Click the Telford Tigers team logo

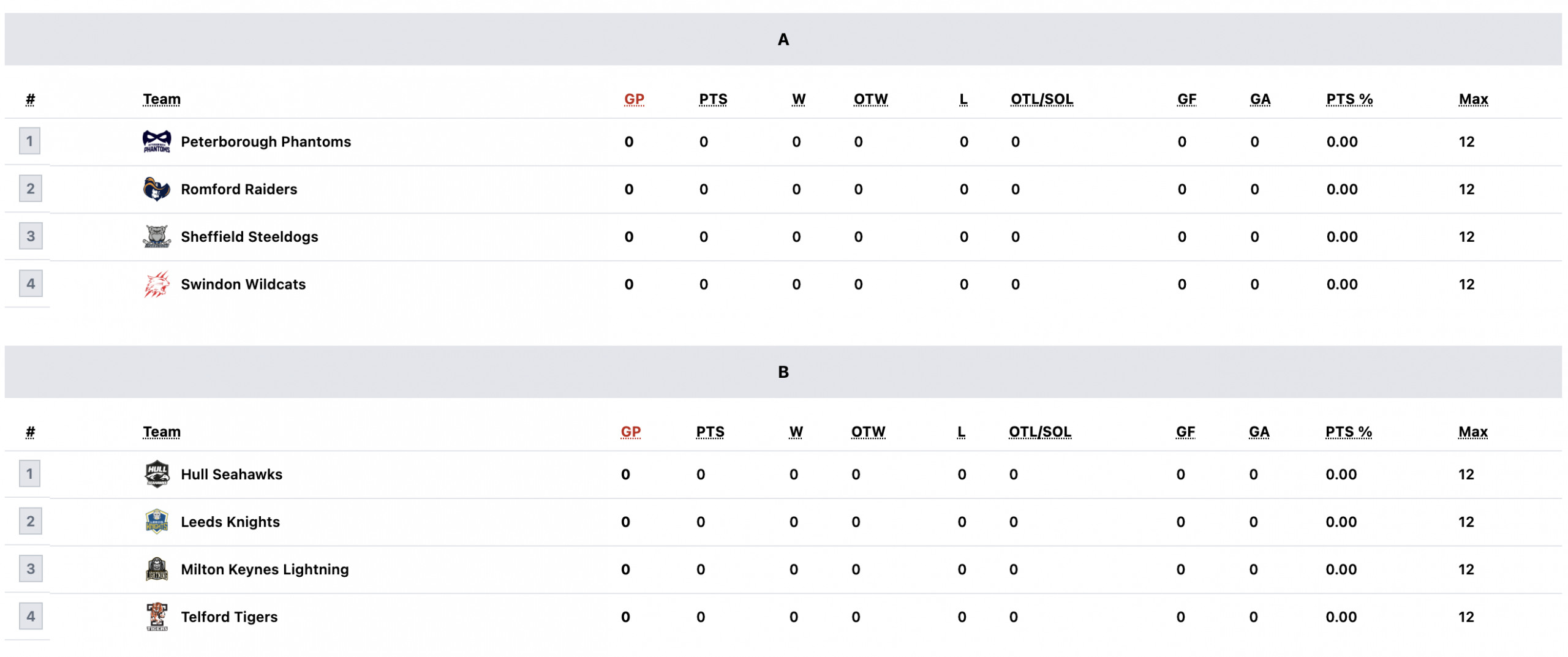click(156, 617)
